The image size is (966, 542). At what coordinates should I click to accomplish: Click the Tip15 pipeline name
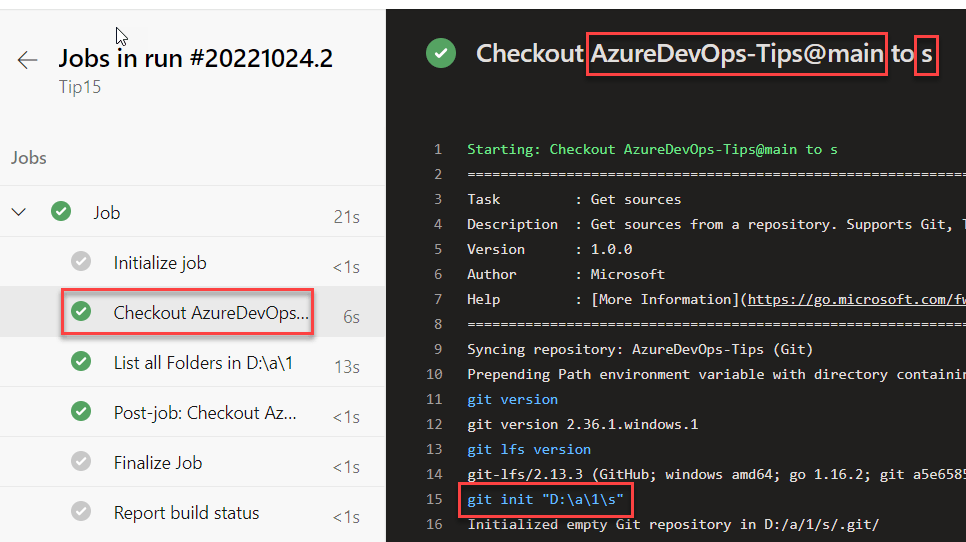tap(79, 87)
